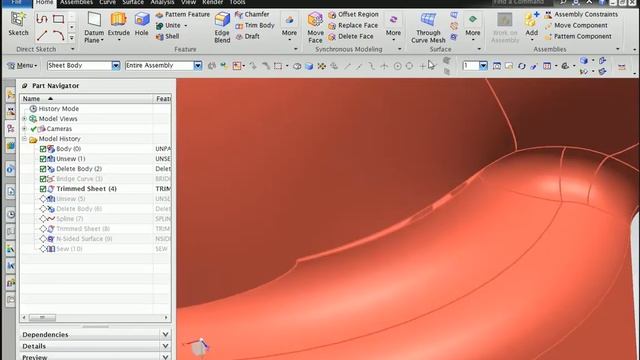The height and width of the screenshot is (360, 640).
Task: Open the work layer number dropdown
Action: point(483,66)
